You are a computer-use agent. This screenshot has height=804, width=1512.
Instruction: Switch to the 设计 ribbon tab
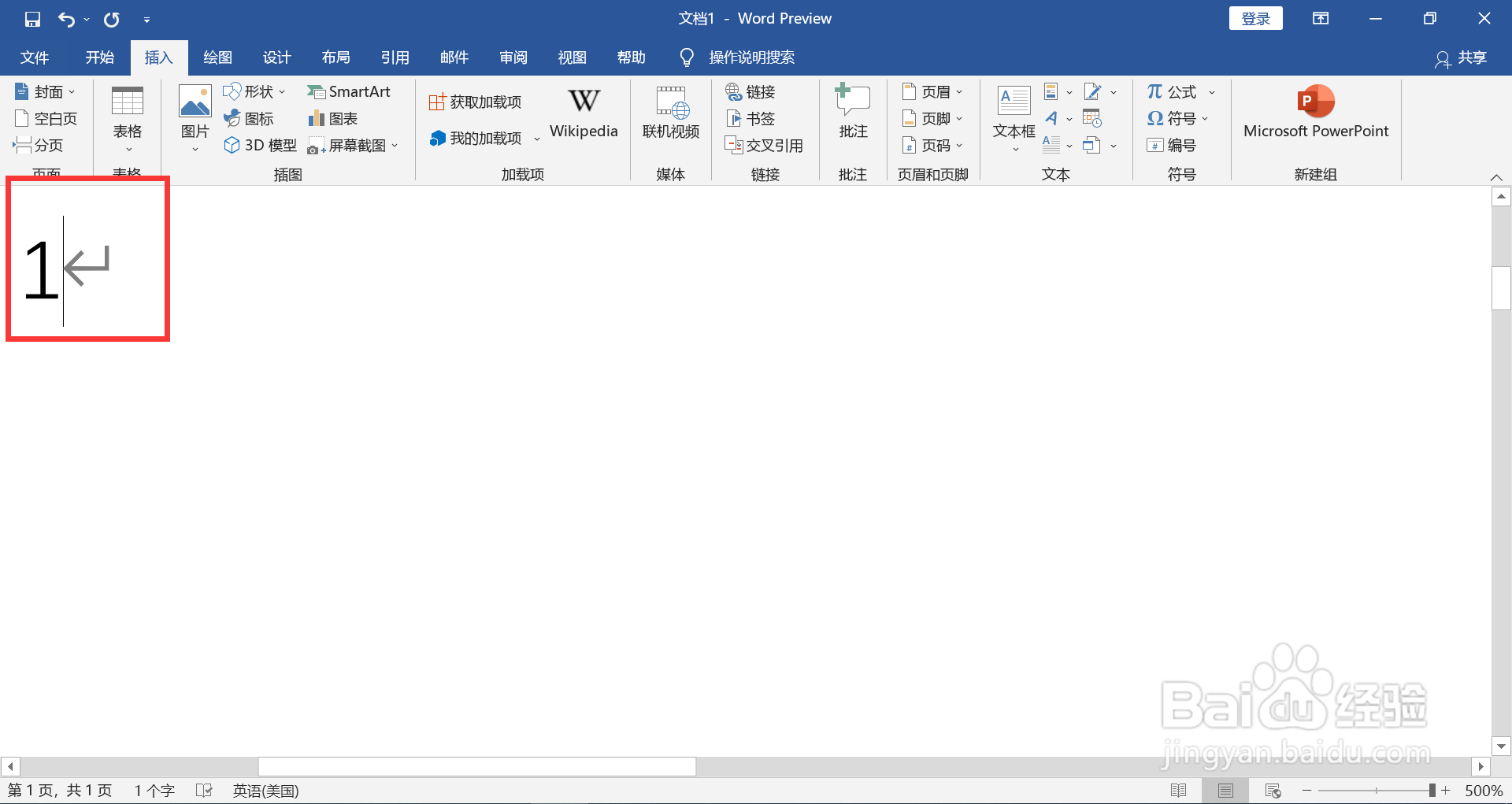(276, 57)
